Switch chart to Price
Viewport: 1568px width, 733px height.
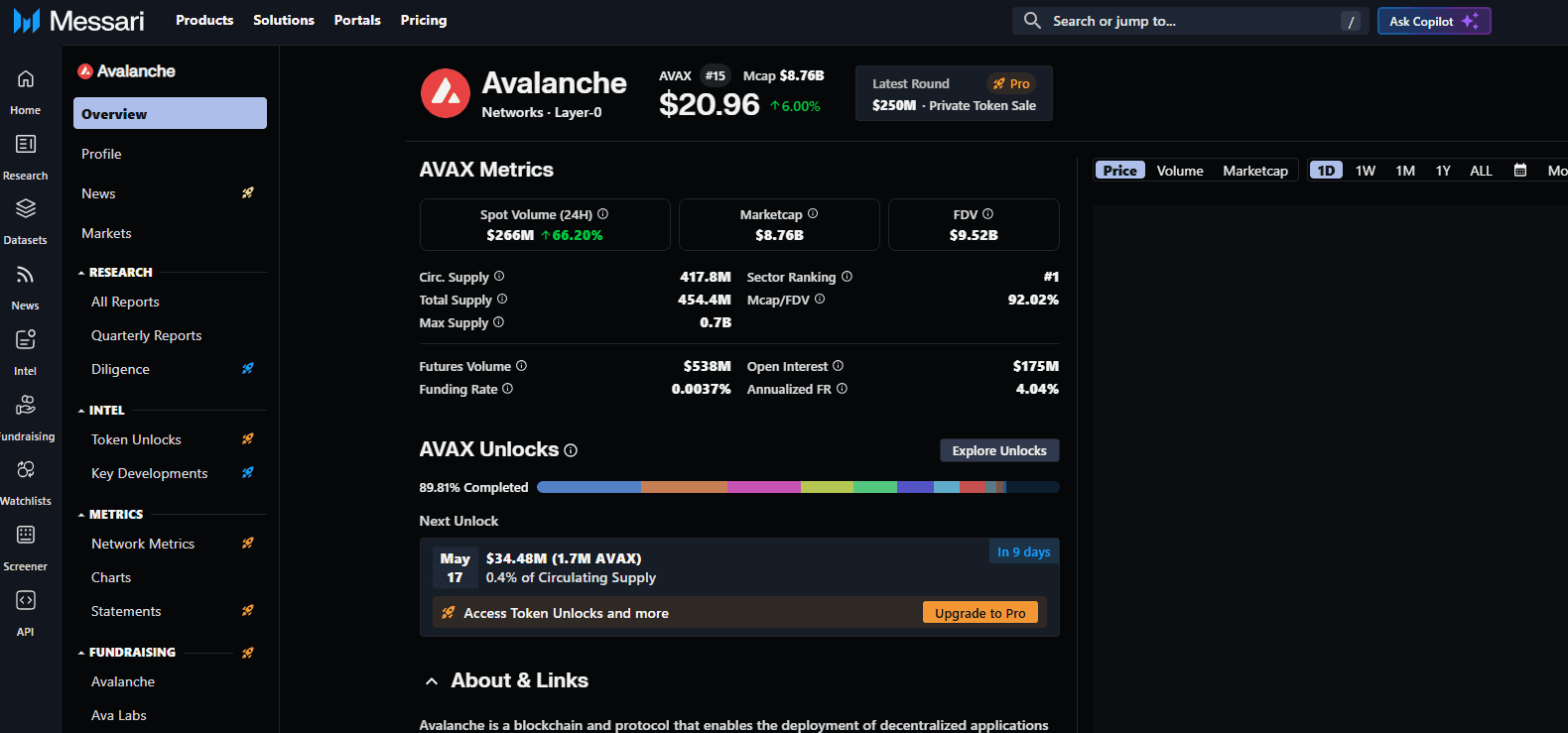pyautogui.click(x=1120, y=171)
